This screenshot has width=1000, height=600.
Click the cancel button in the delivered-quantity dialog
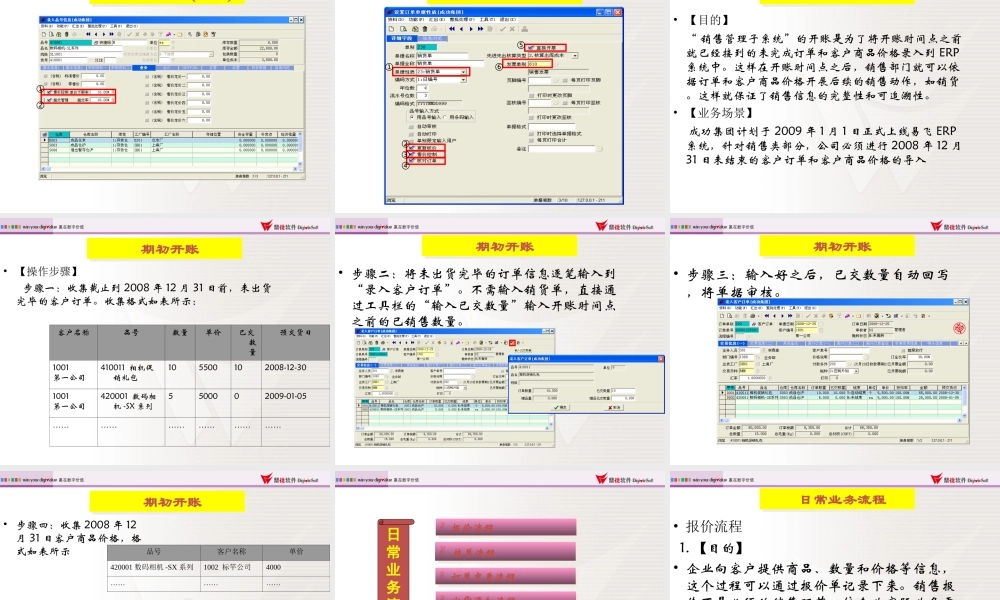[614, 407]
